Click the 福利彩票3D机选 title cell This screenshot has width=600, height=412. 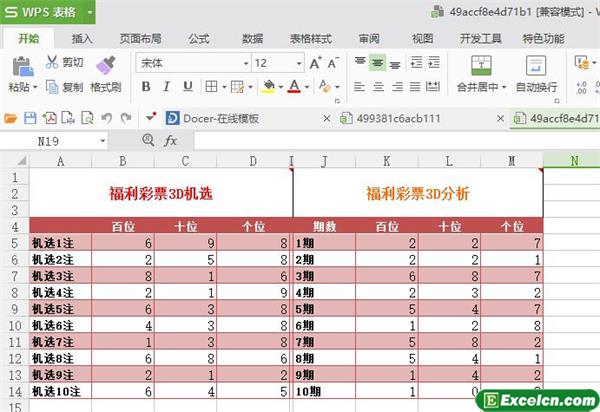(x=161, y=193)
